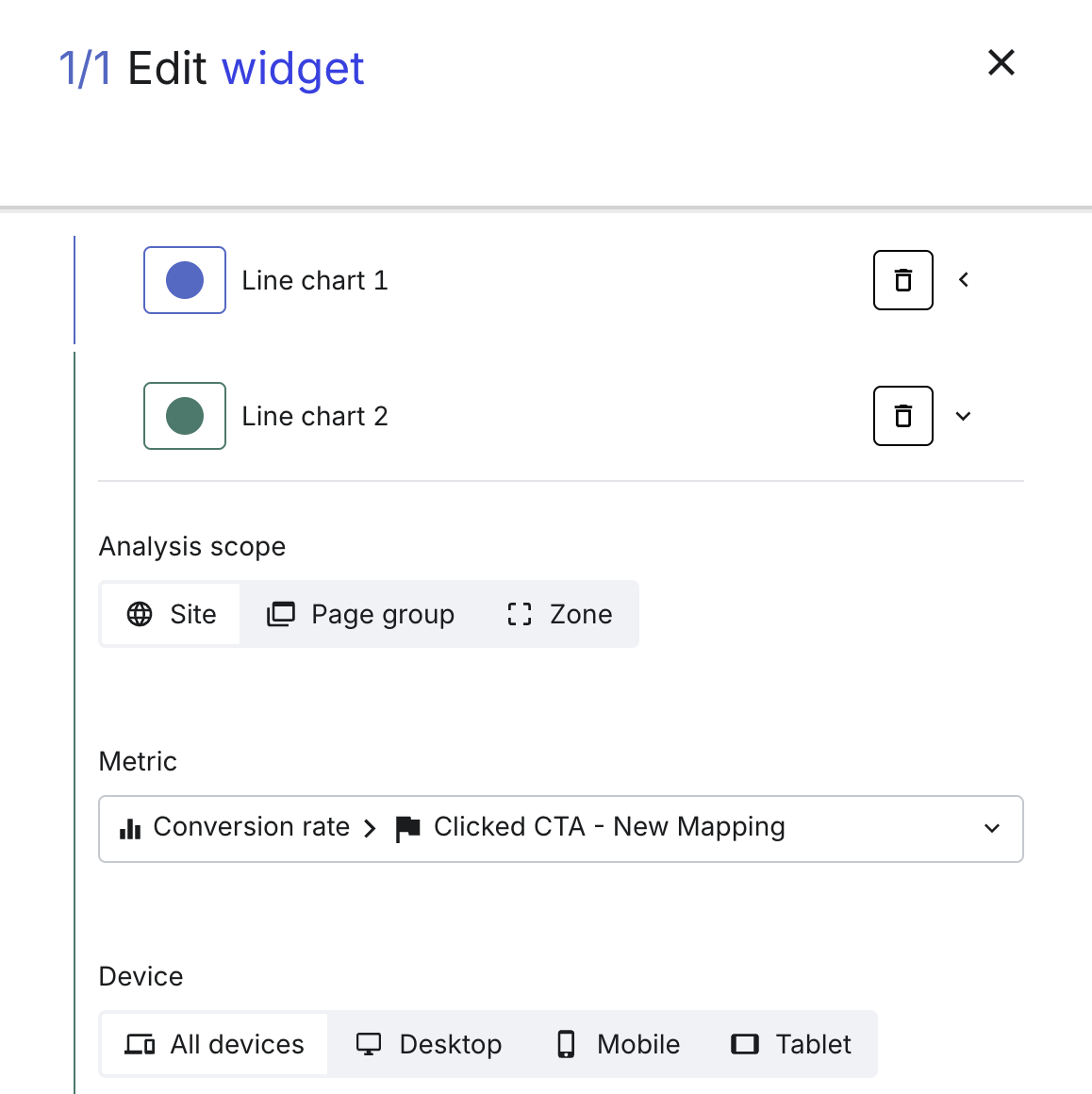Collapse Line chart 2 settings chevron
The height and width of the screenshot is (1094, 1092).
(964, 416)
